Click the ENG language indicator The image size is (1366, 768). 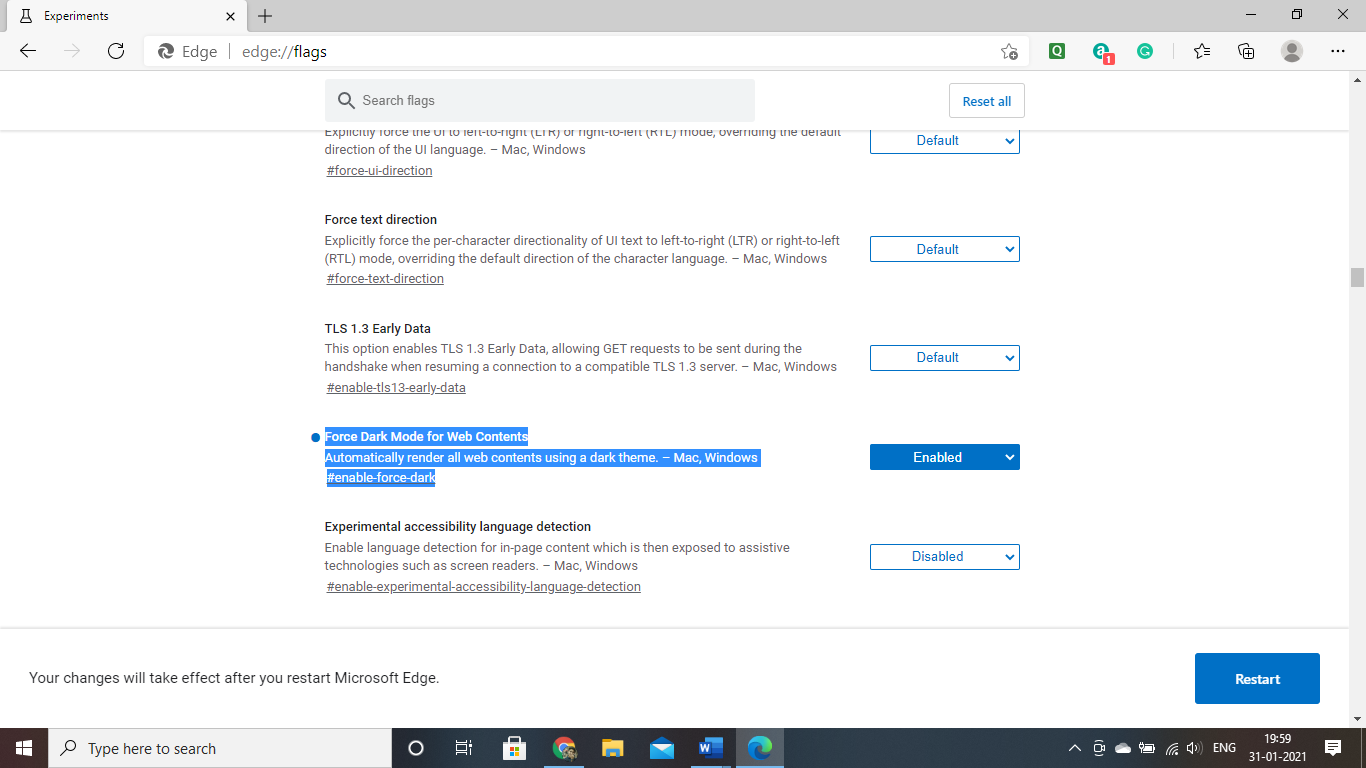[1224, 748]
